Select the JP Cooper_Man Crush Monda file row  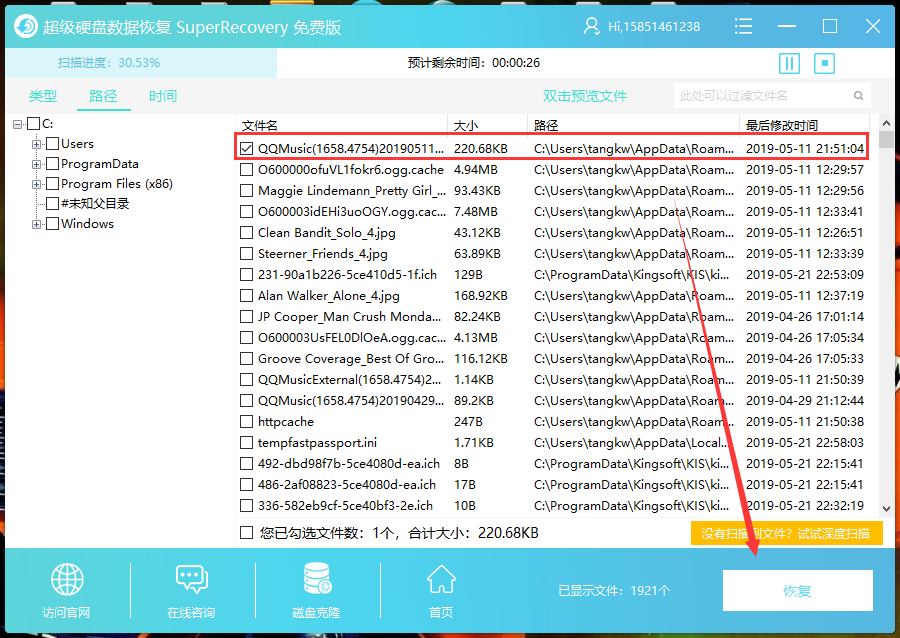551,317
